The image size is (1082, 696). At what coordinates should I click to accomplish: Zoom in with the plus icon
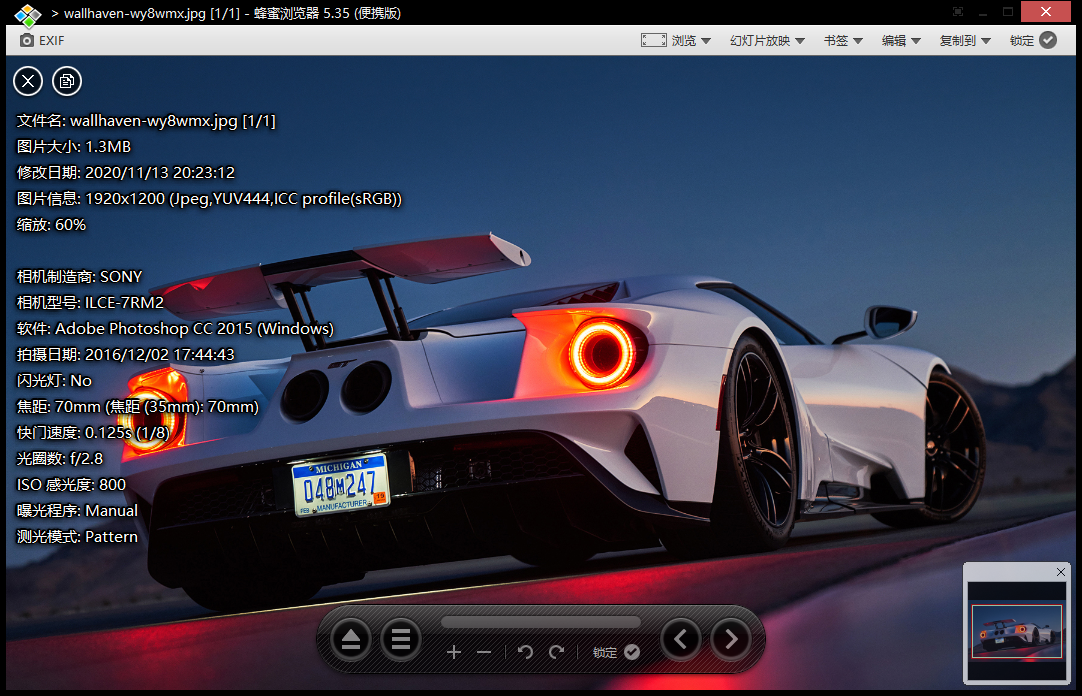point(454,652)
